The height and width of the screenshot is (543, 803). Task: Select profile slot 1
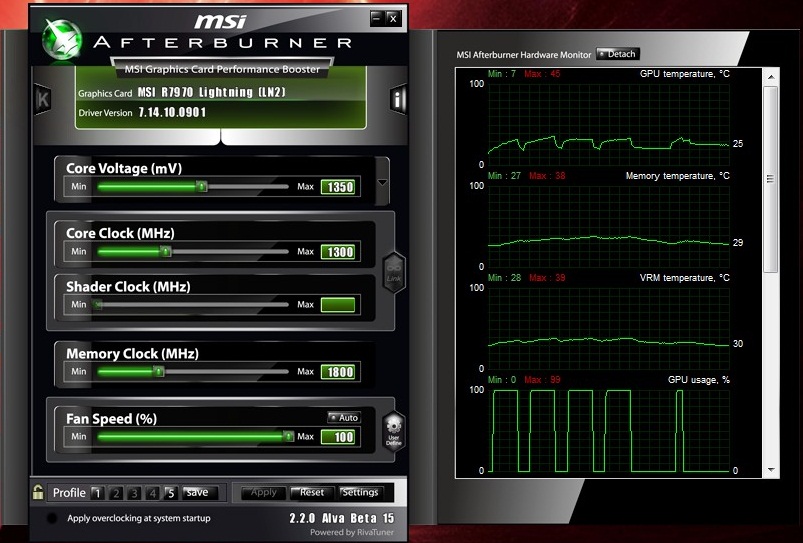tap(97, 493)
